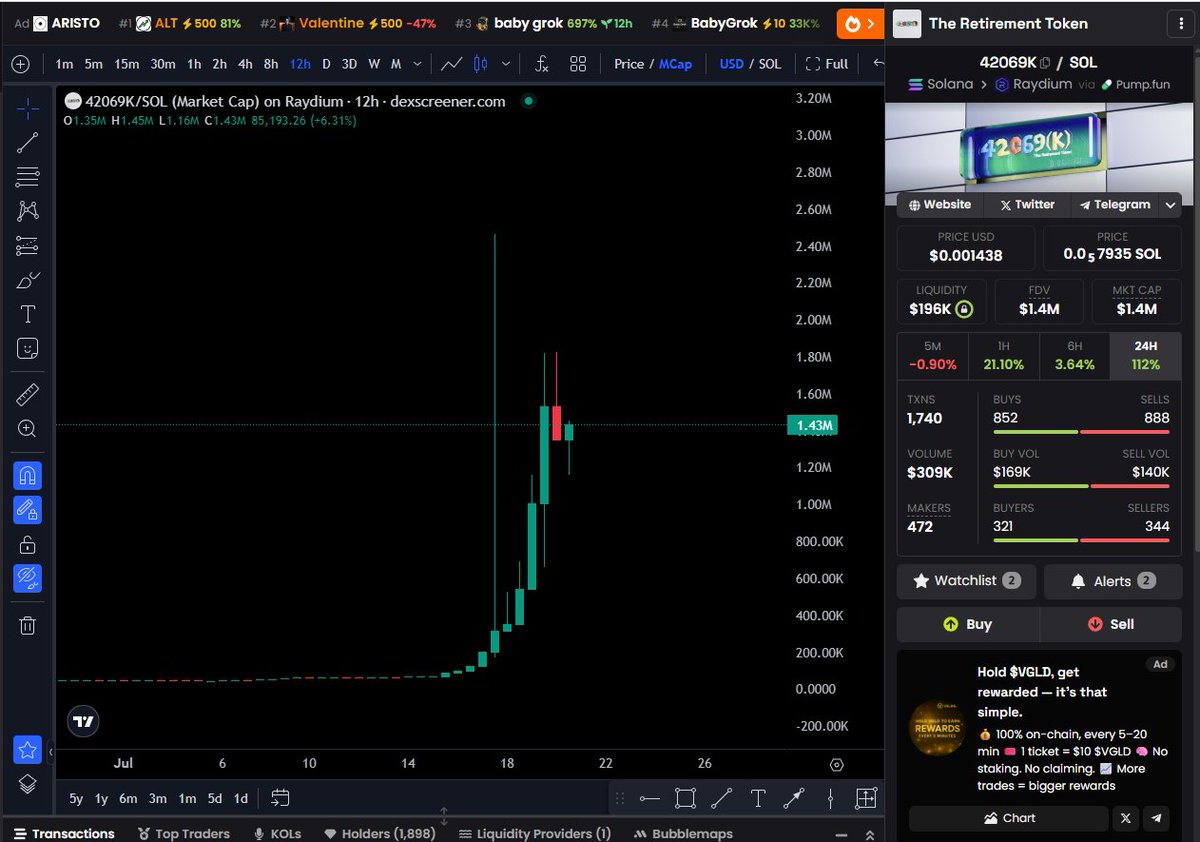Select arrow tool in floating drawing toolbar
The image size is (1200, 842).
pyautogui.click(x=794, y=798)
